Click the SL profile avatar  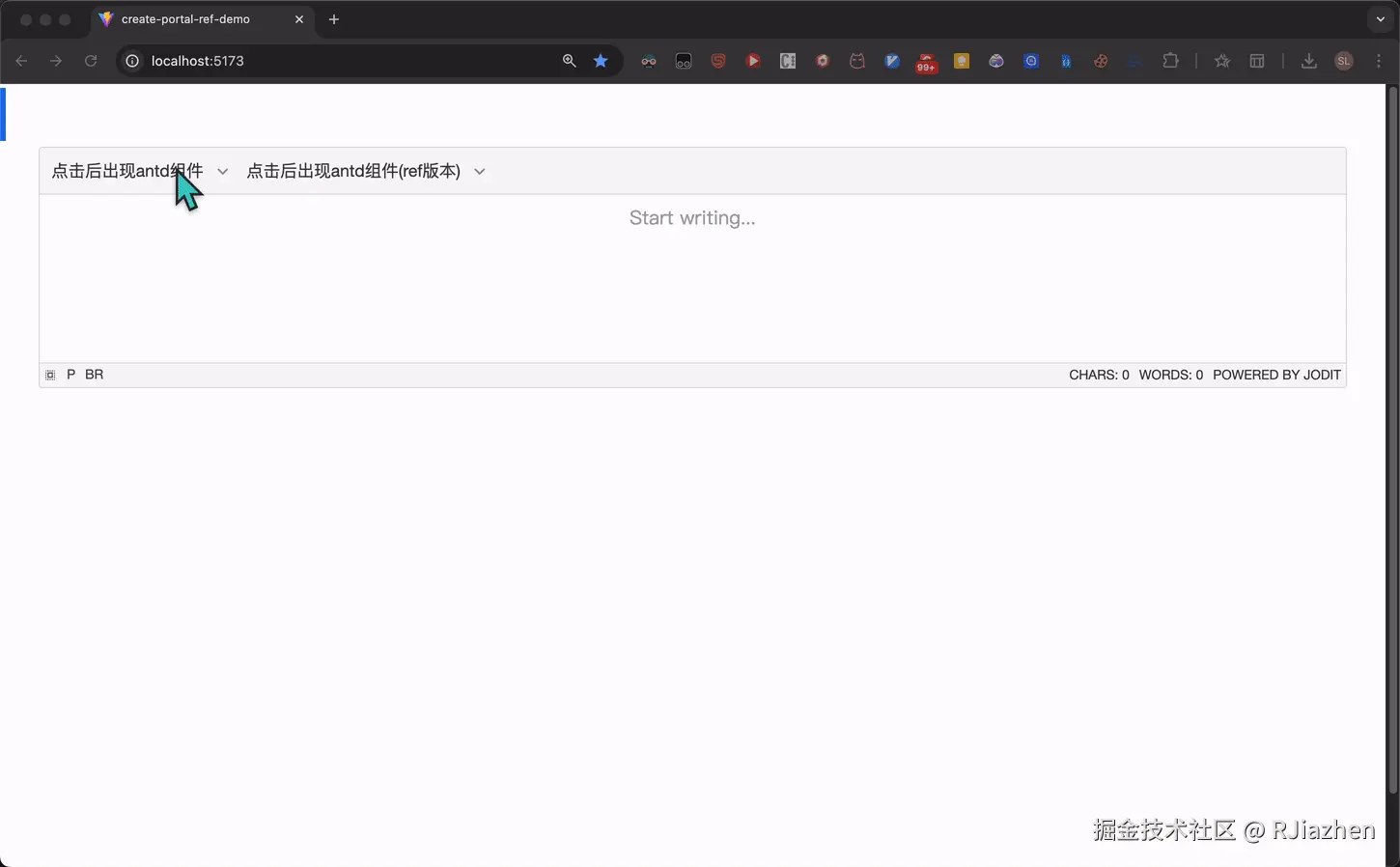coord(1343,60)
